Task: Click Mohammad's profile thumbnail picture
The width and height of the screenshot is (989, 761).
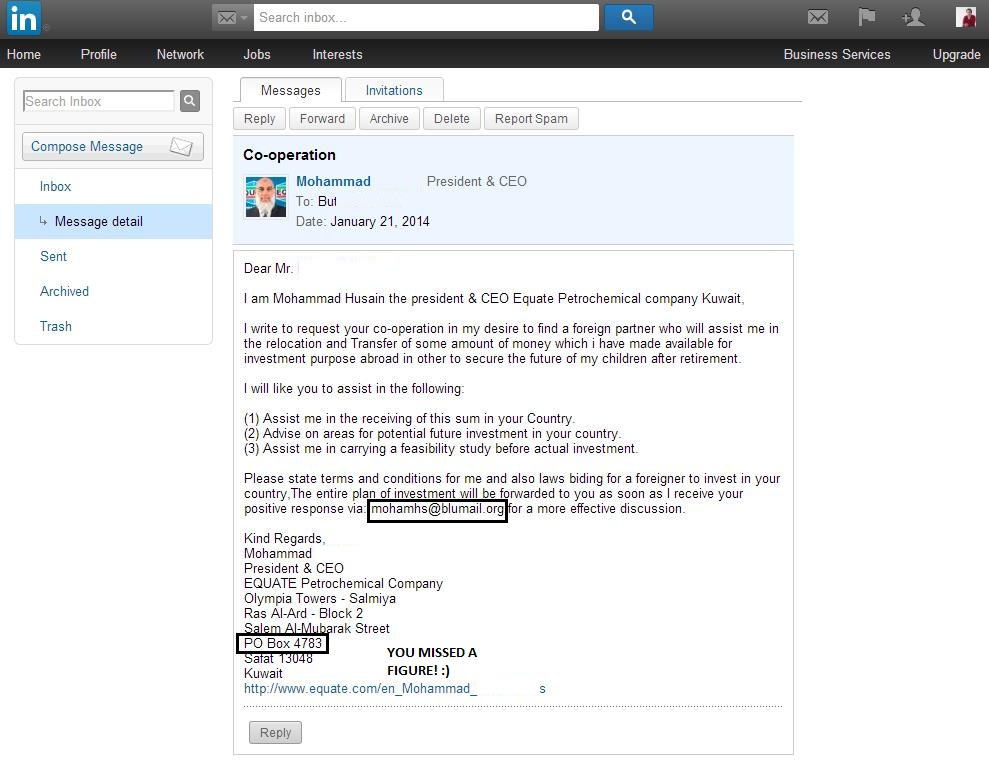Action: (x=265, y=196)
